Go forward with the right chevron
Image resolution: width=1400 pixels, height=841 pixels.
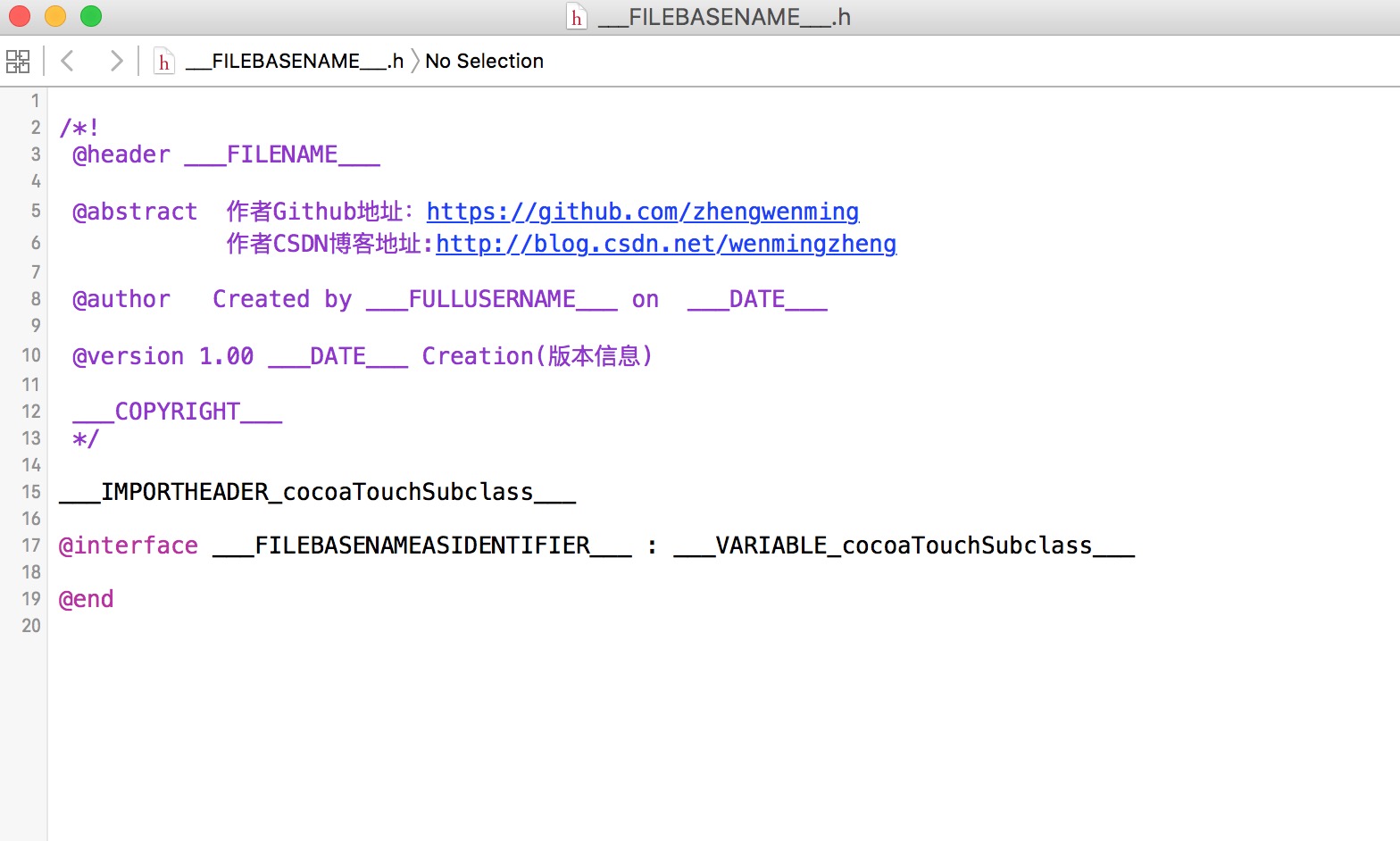pyautogui.click(x=115, y=61)
